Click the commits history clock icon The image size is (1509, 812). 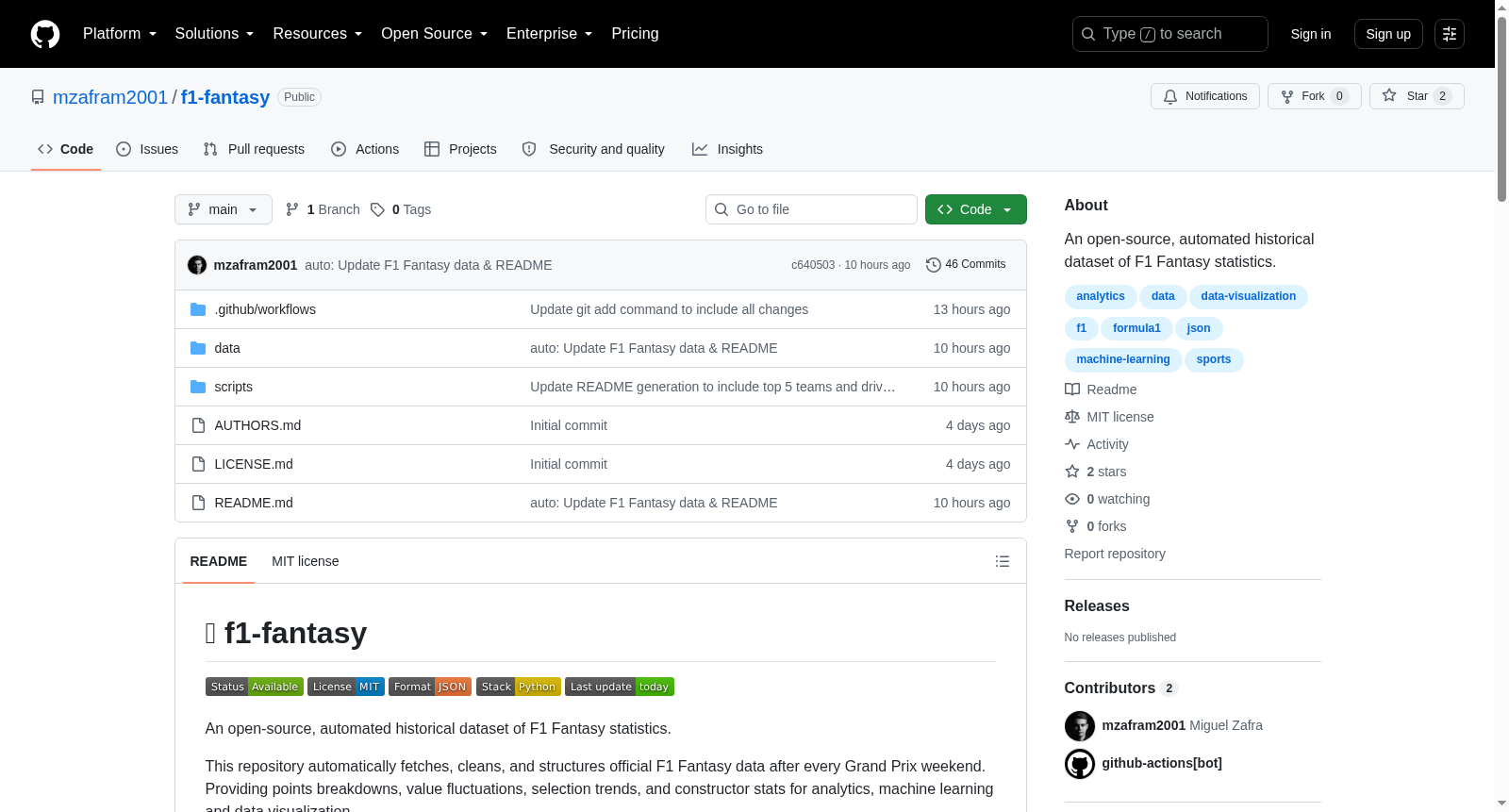pyautogui.click(x=934, y=265)
